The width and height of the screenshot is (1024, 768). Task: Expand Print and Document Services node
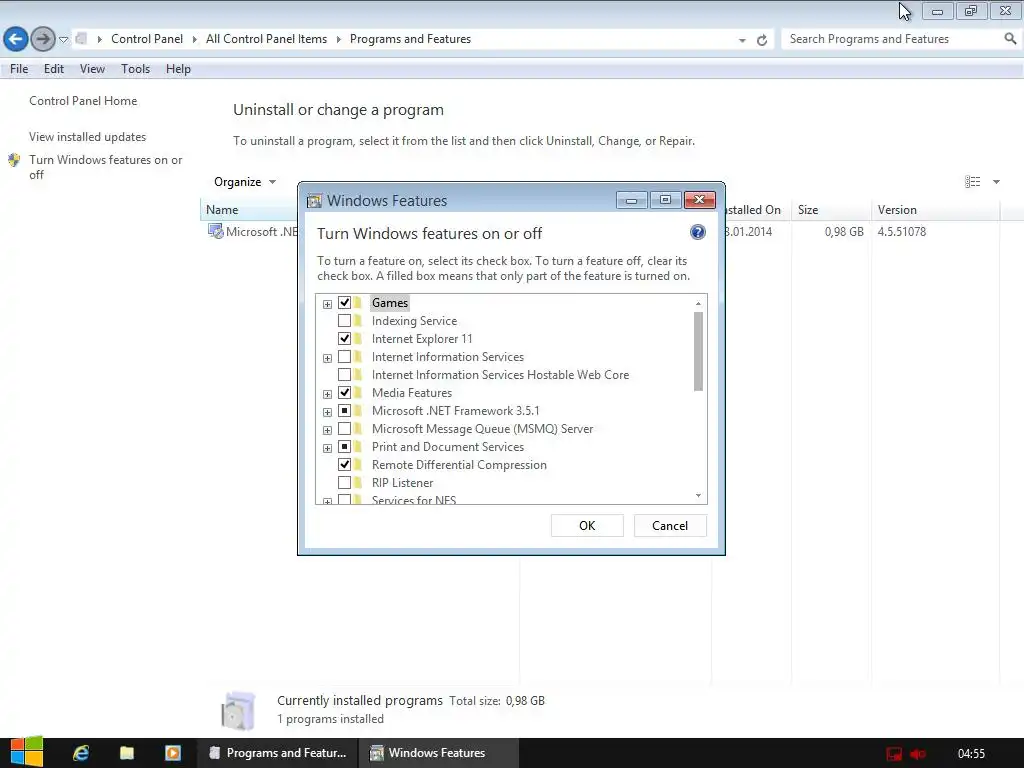(x=327, y=448)
